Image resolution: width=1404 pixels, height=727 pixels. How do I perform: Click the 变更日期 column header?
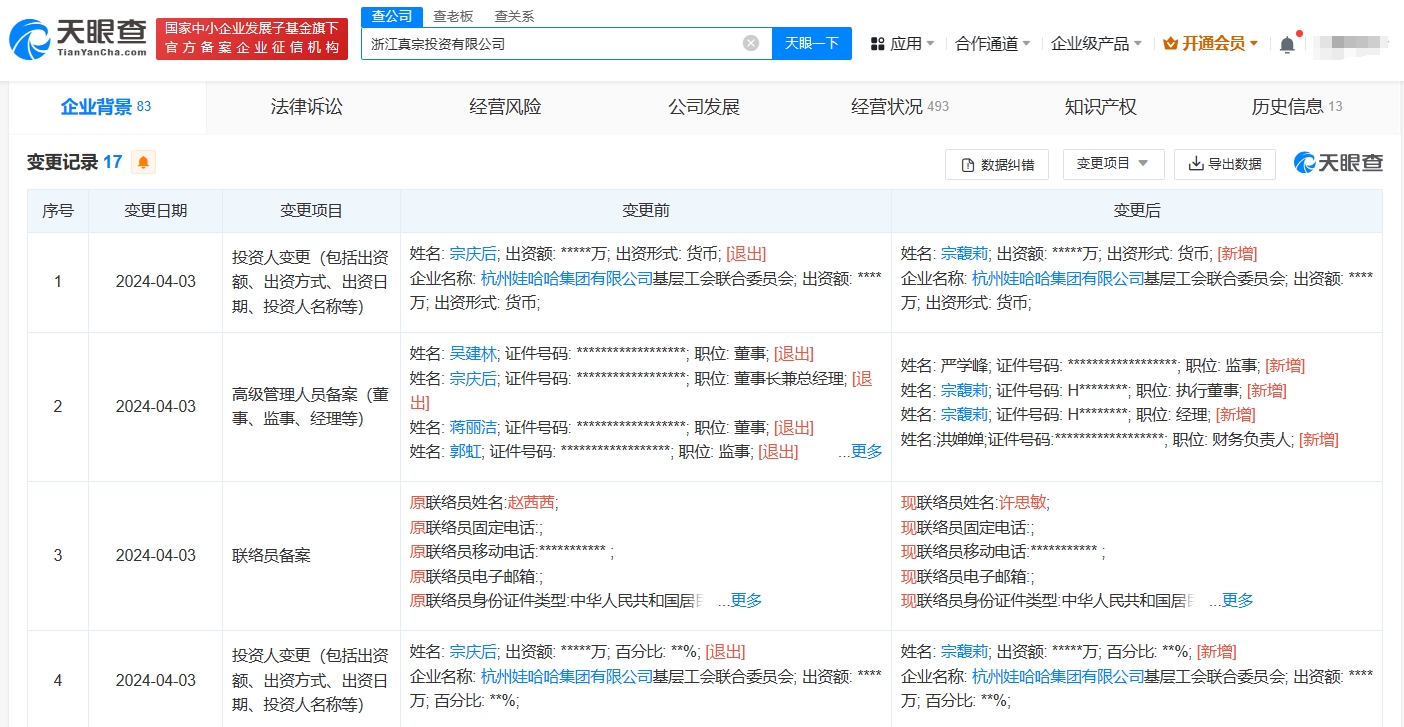tap(155, 211)
